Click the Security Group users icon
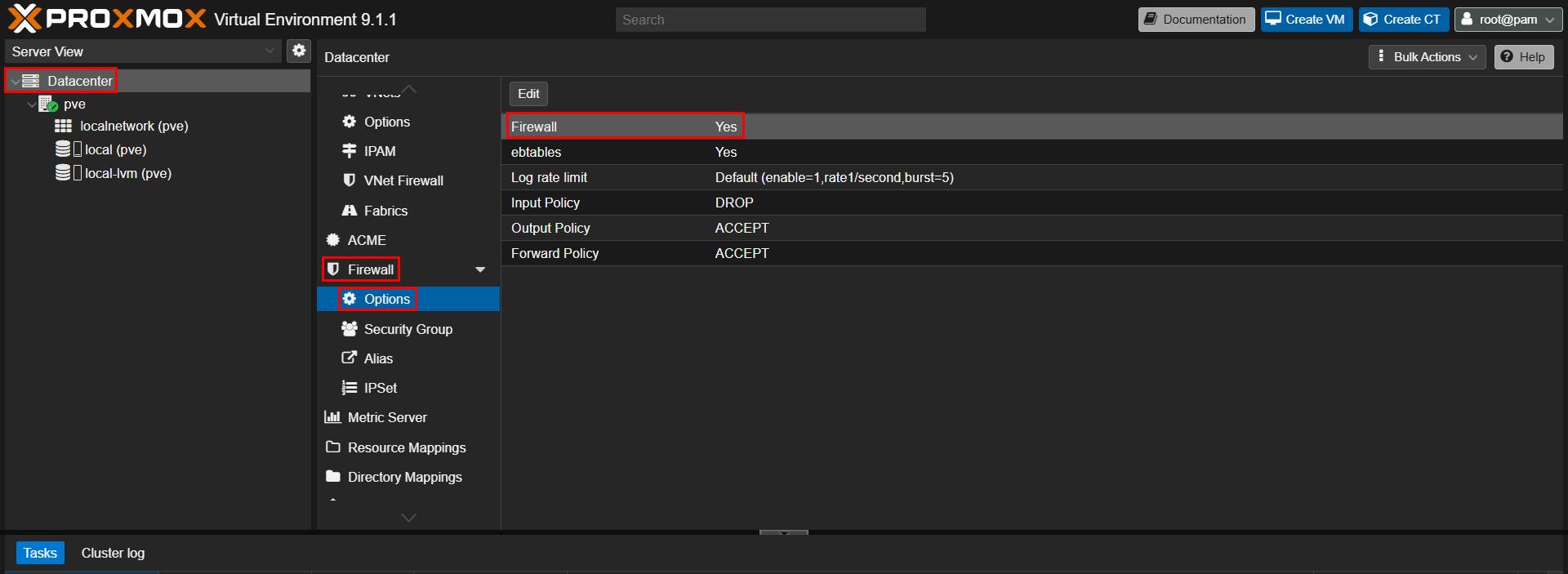This screenshot has height=574, width=1568. pyautogui.click(x=350, y=329)
